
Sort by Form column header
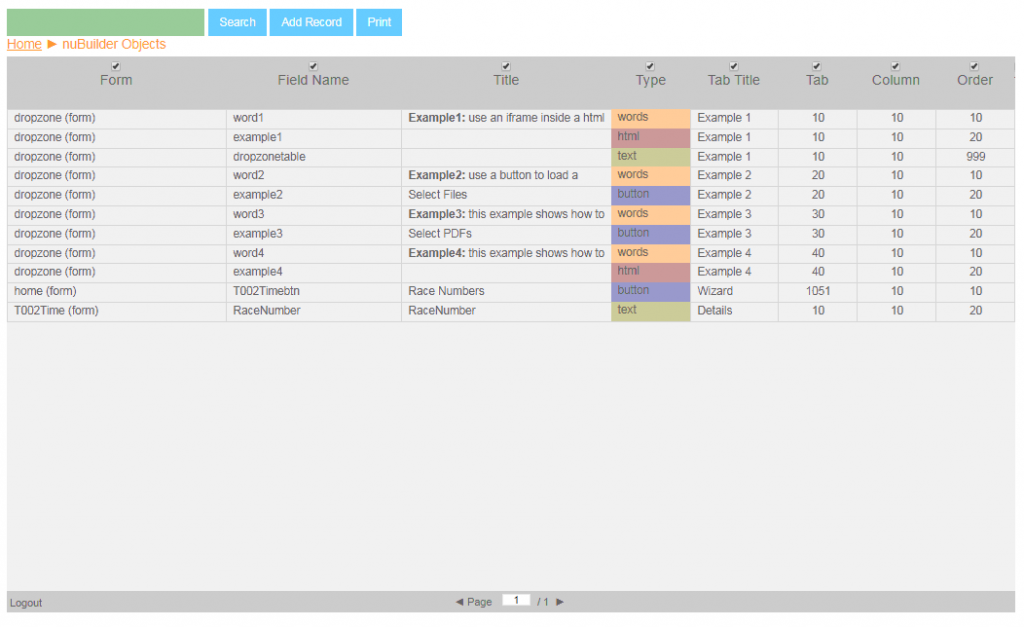[x=116, y=80]
